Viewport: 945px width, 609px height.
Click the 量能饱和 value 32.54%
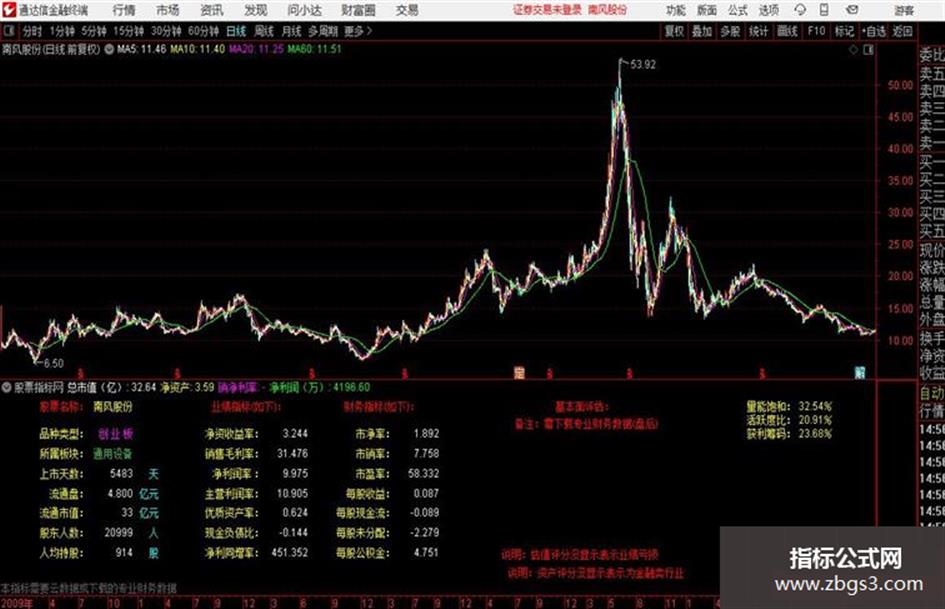point(815,407)
